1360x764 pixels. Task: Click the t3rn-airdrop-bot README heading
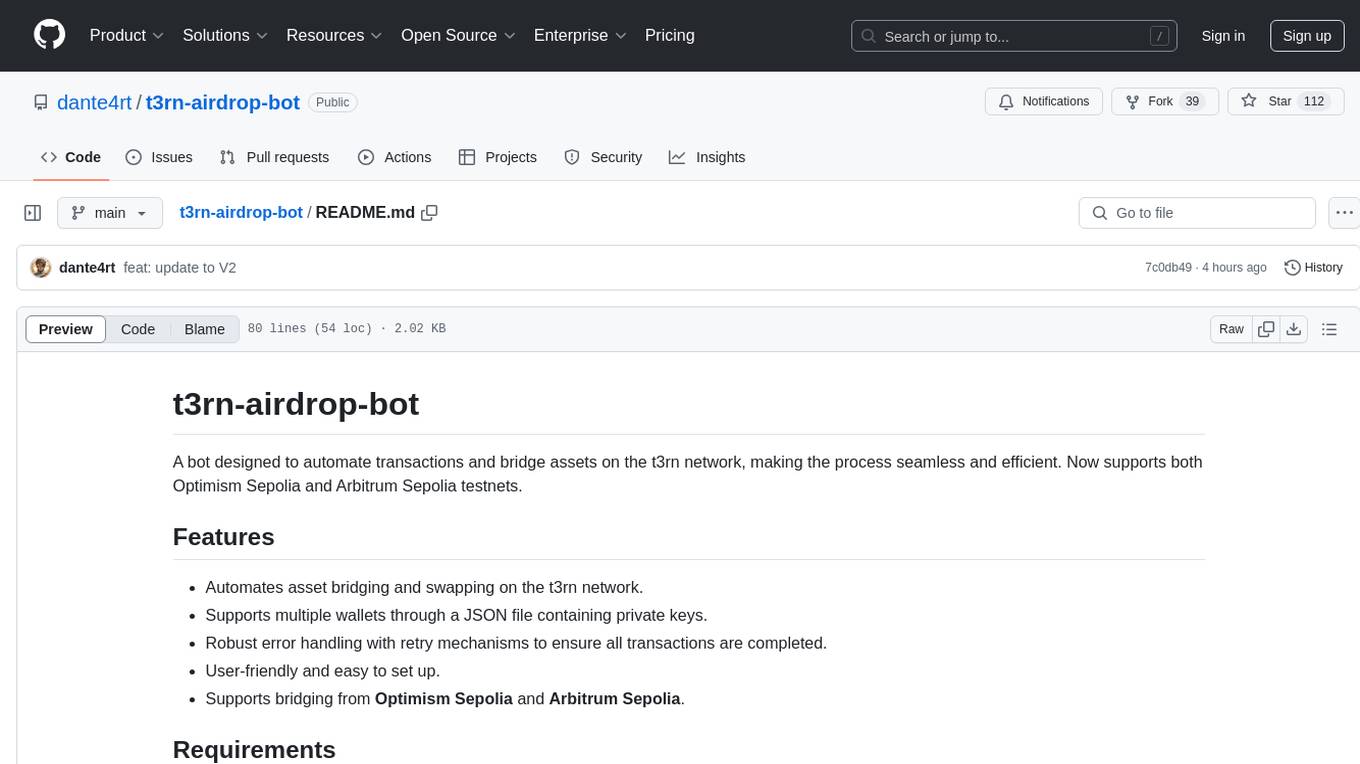[296, 404]
